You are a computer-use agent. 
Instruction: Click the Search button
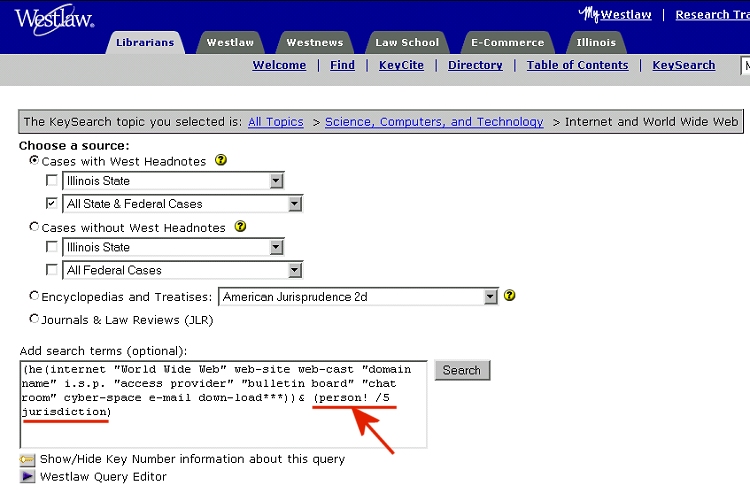click(462, 370)
